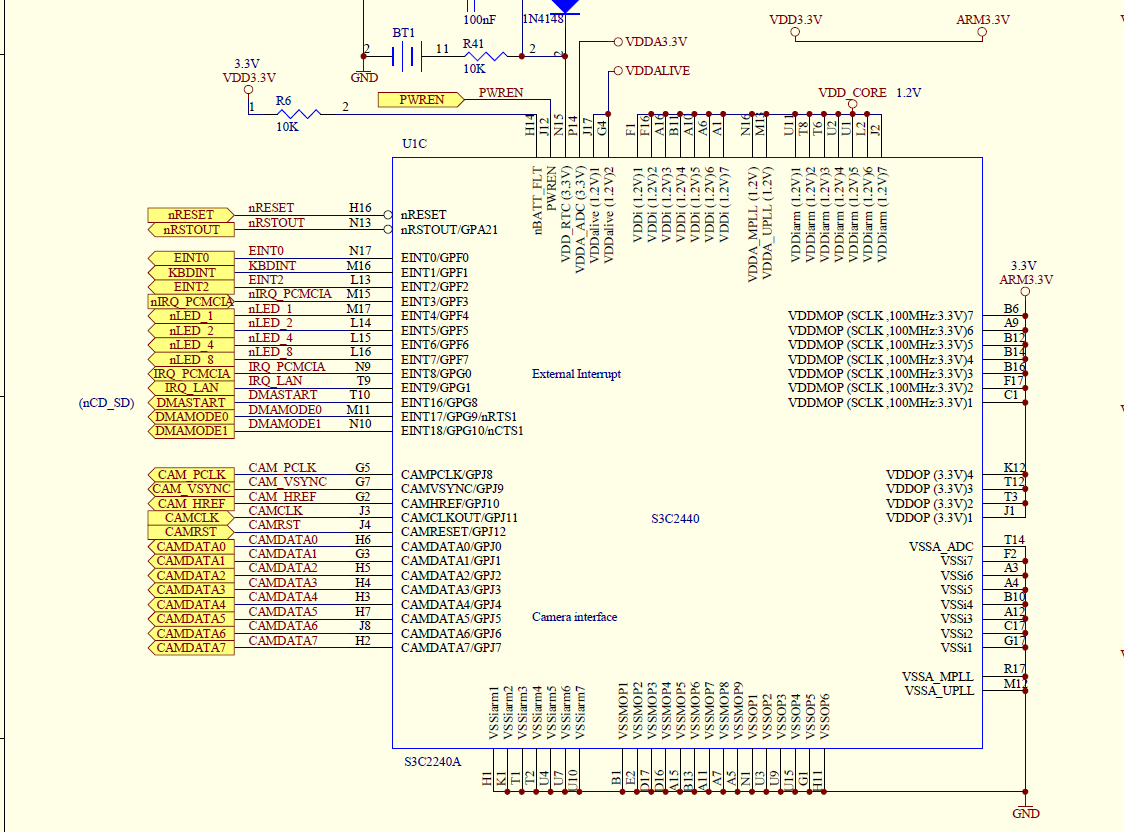
Task: Select the EINT17/GPG9/nRTS1 pin name
Action: point(459,417)
